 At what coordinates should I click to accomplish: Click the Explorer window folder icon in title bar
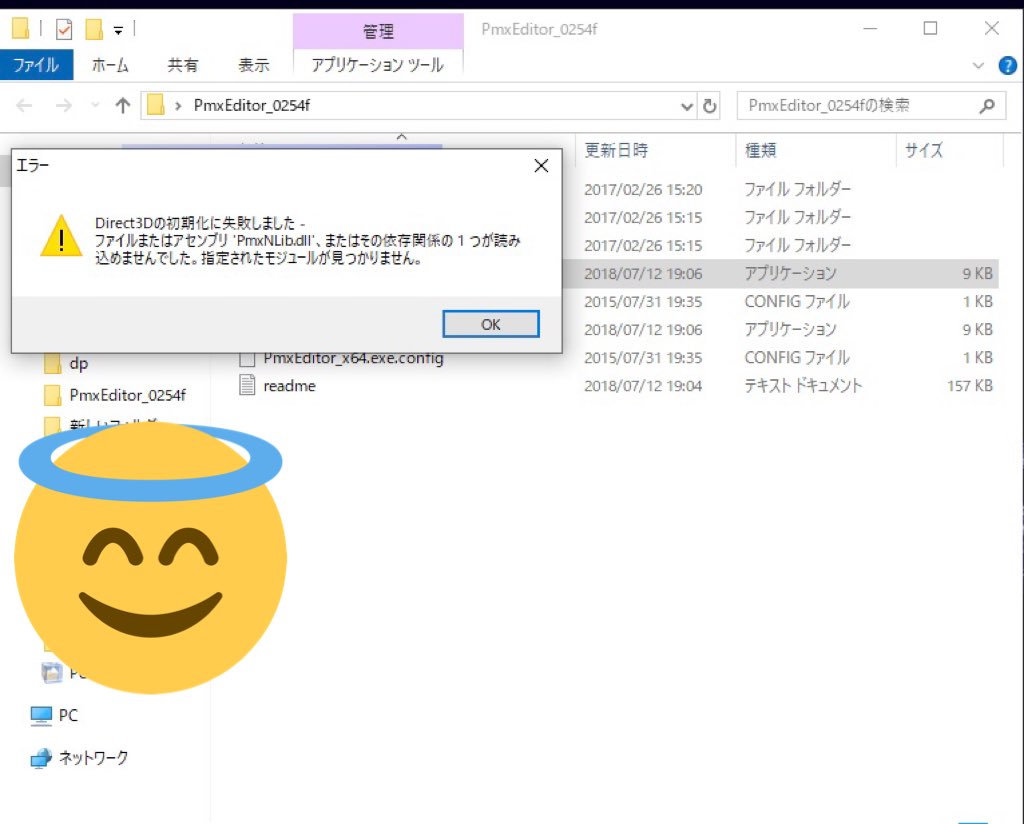(21, 29)
